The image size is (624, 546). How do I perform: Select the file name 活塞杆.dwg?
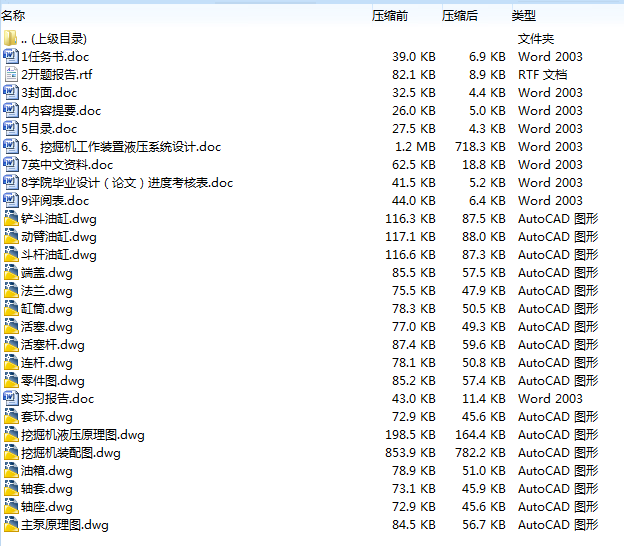pyautogui.click(x=53, y=345)
